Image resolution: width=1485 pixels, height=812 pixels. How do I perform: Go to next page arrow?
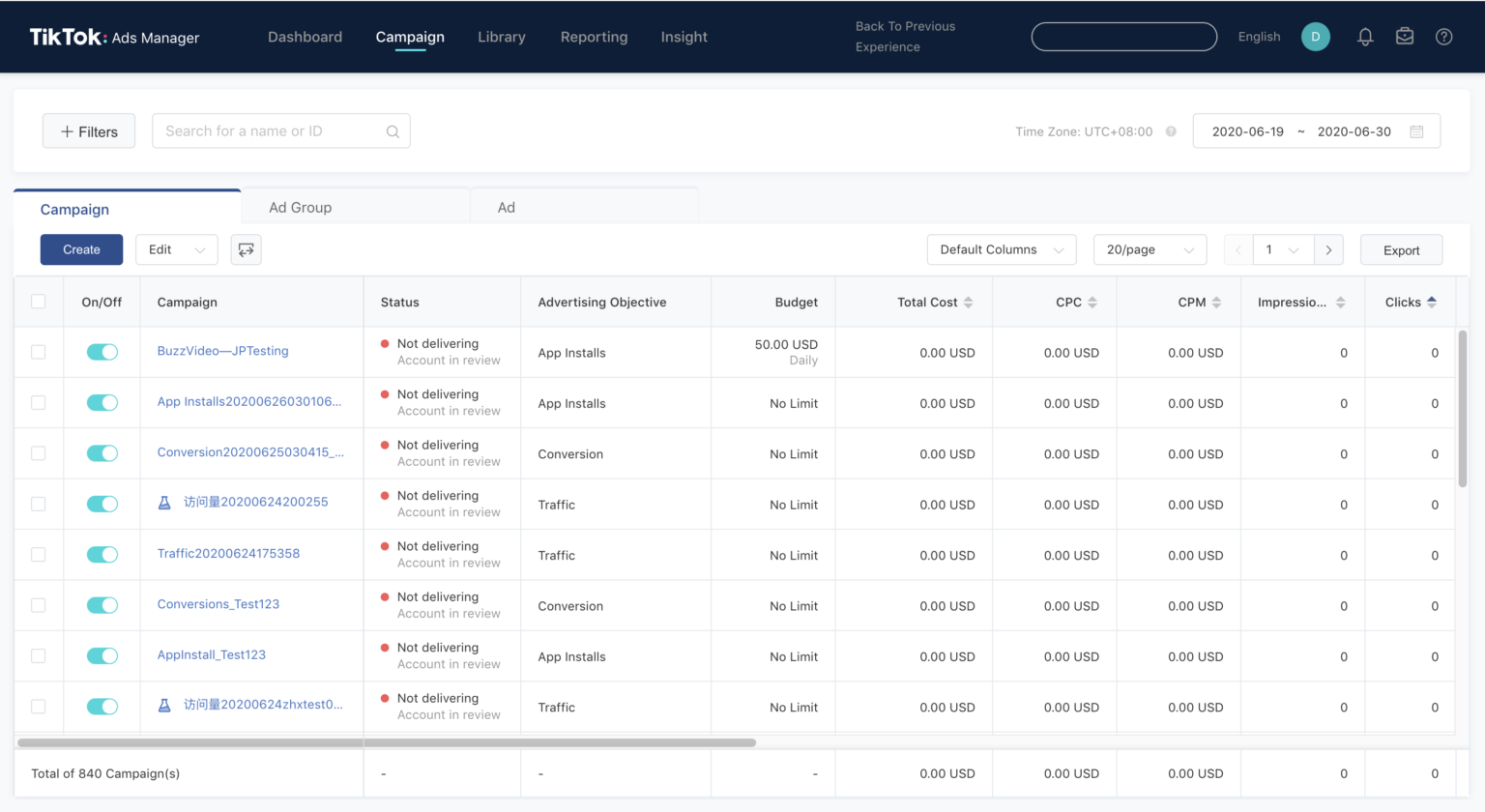tap(1328, 249)
